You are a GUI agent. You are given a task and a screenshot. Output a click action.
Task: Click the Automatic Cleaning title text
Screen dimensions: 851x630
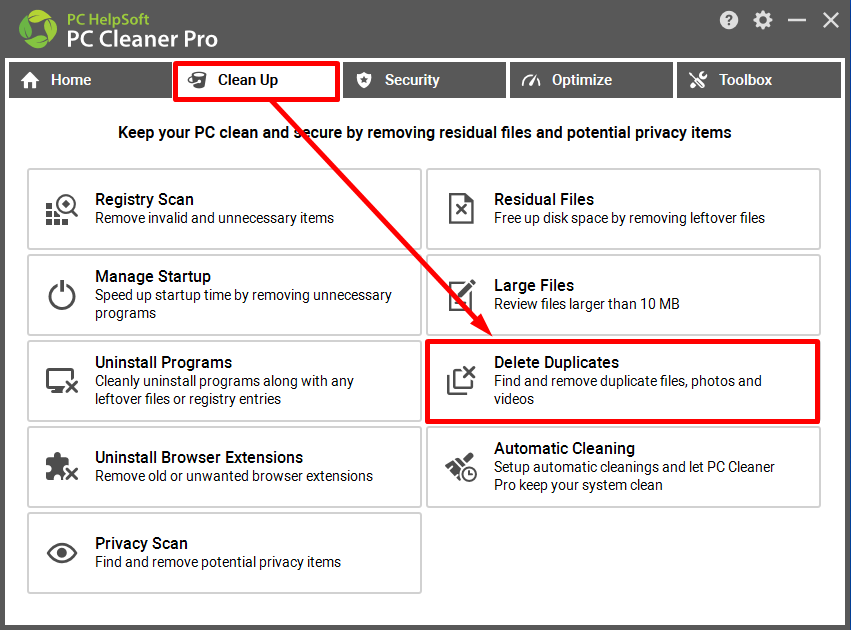(564, 448)
